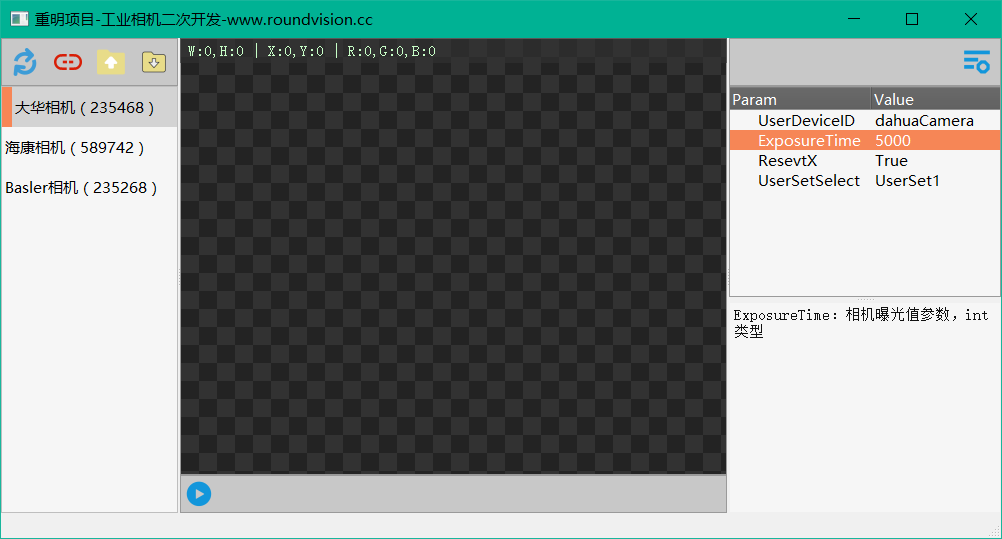Click the folder download arrow icon
This screenshot has height=539, width=1002.
click(x=153, y=62)
